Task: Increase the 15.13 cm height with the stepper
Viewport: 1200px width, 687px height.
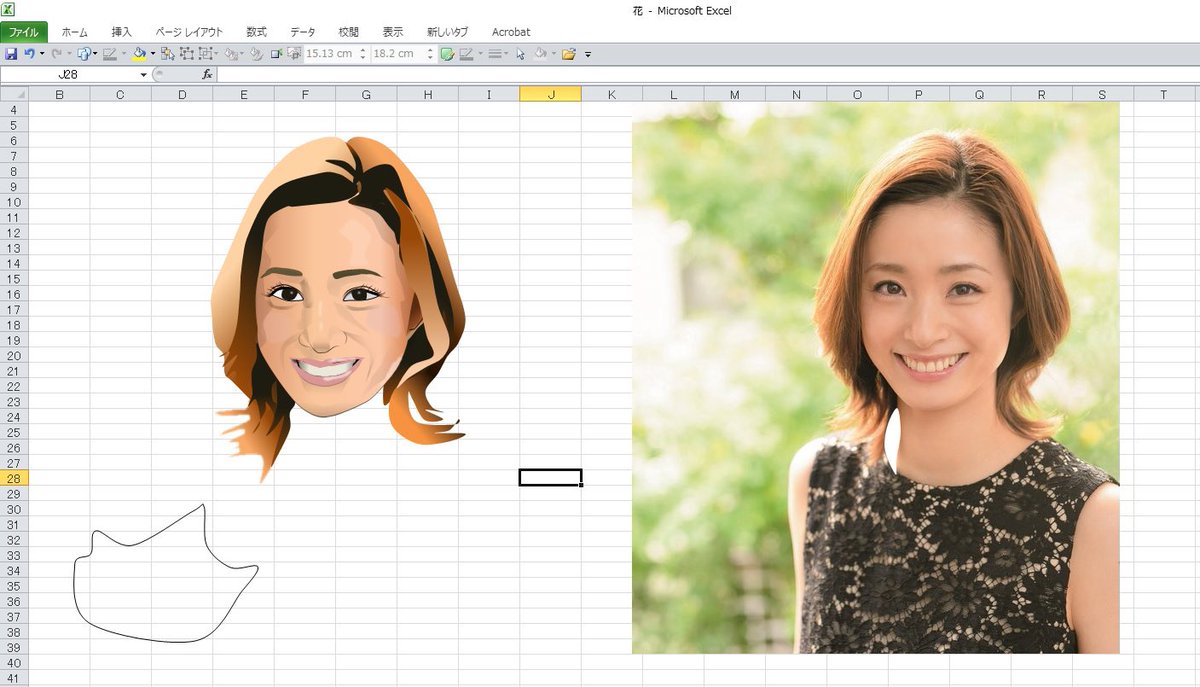Action: (x=362, y=50)
